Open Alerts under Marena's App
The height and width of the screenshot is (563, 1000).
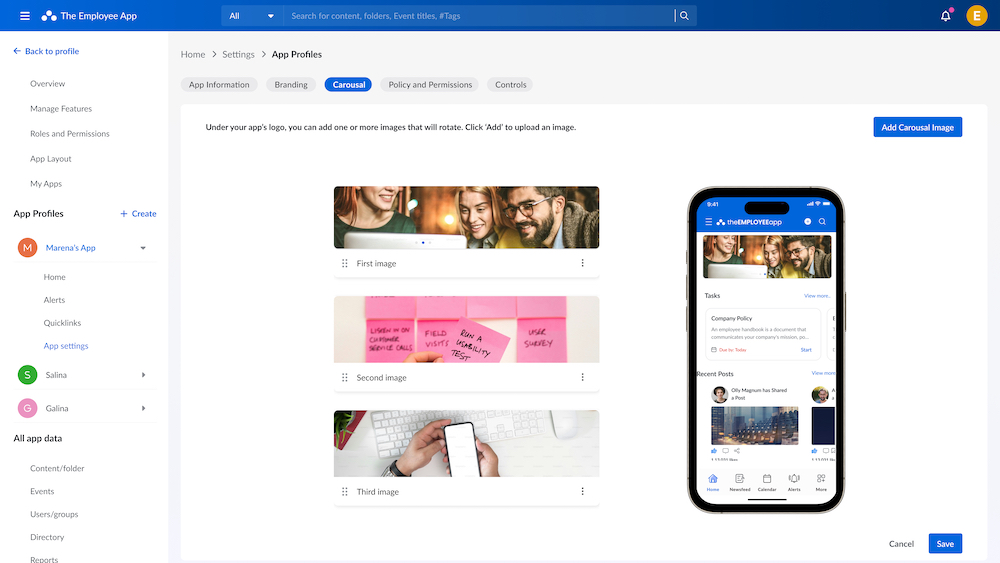pyautogui.click(x=54, y=300)
